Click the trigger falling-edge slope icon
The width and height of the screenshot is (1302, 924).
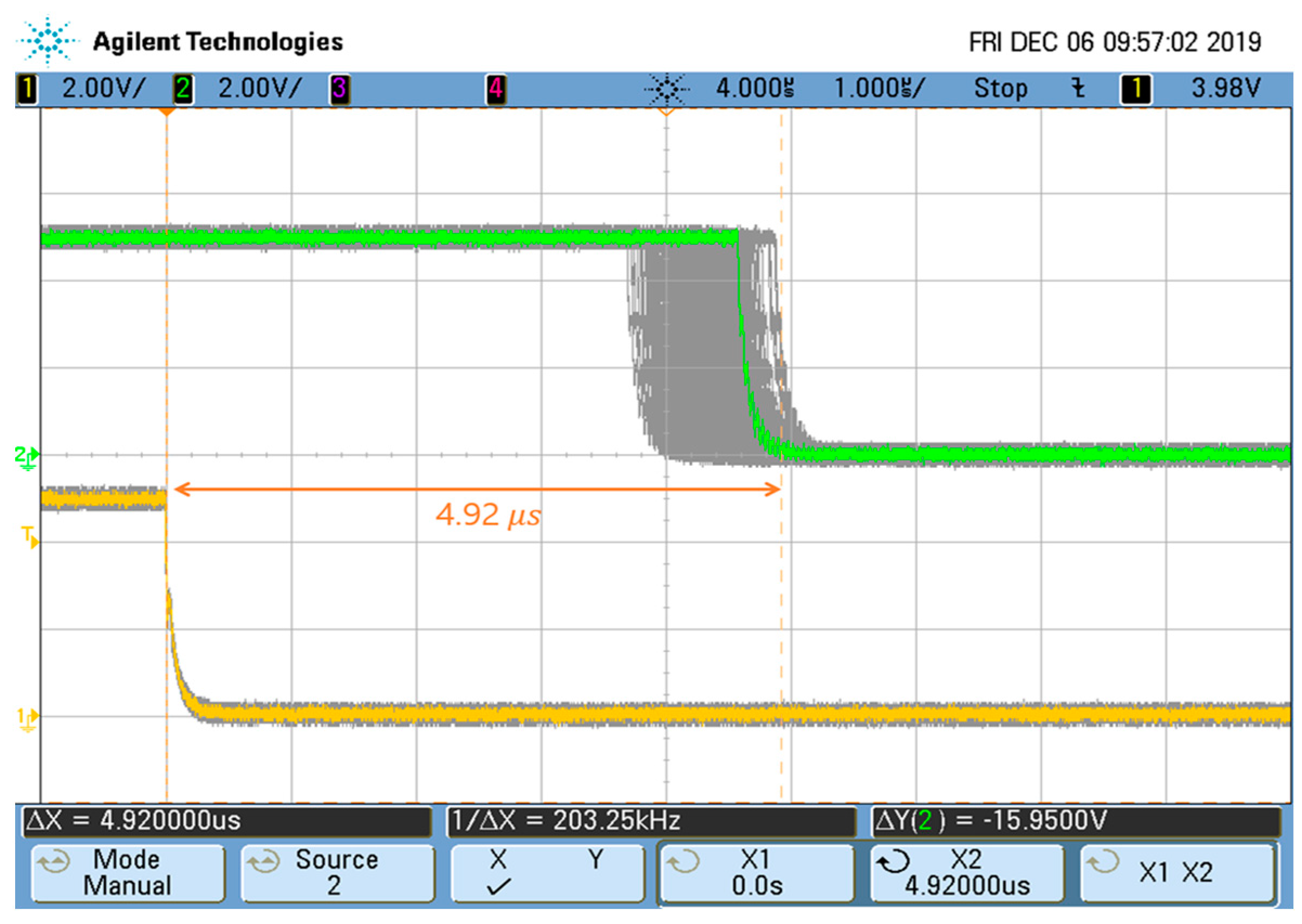coord(1077,89)
